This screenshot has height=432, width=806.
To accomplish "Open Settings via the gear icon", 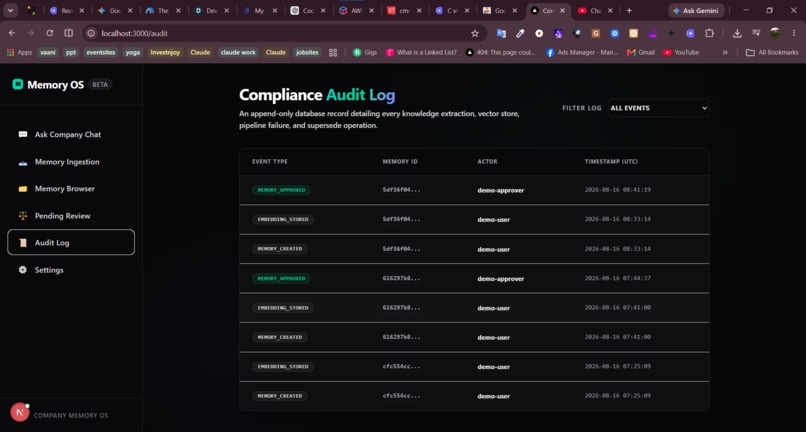I will tap(23, 269).
